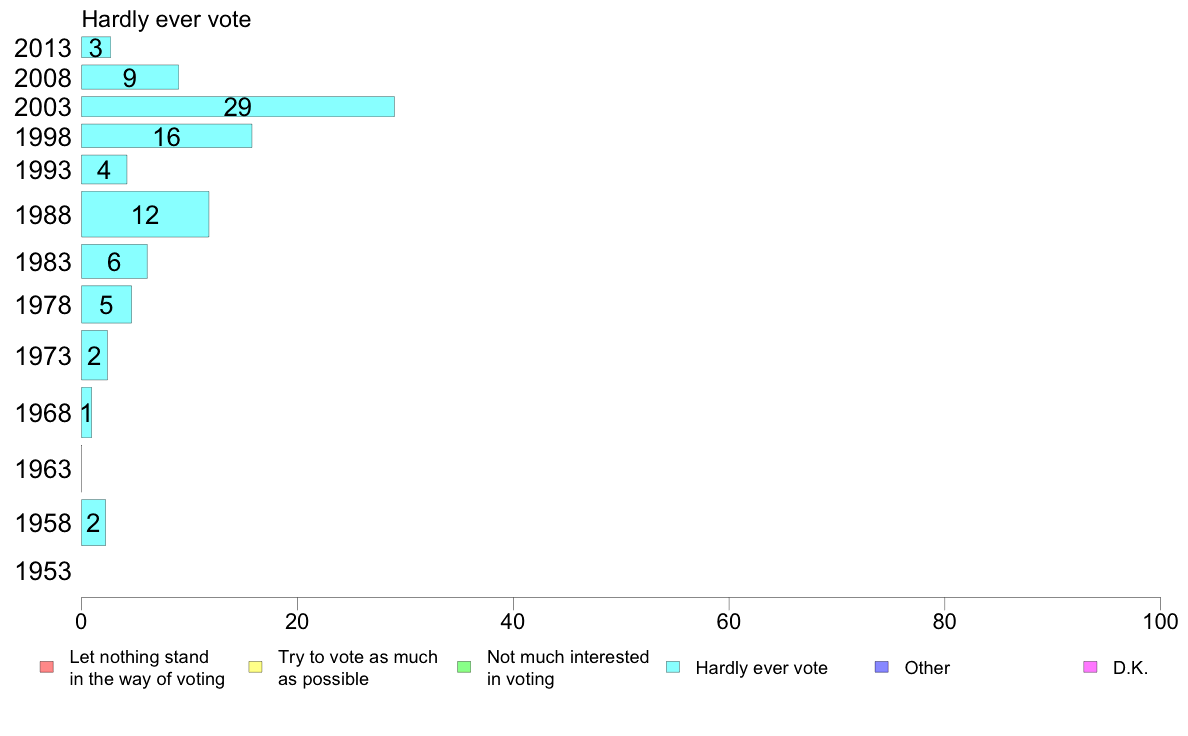1188x736 pixels.
Task: Click the 1983 bar showing 6
Action: click(114, 262)
